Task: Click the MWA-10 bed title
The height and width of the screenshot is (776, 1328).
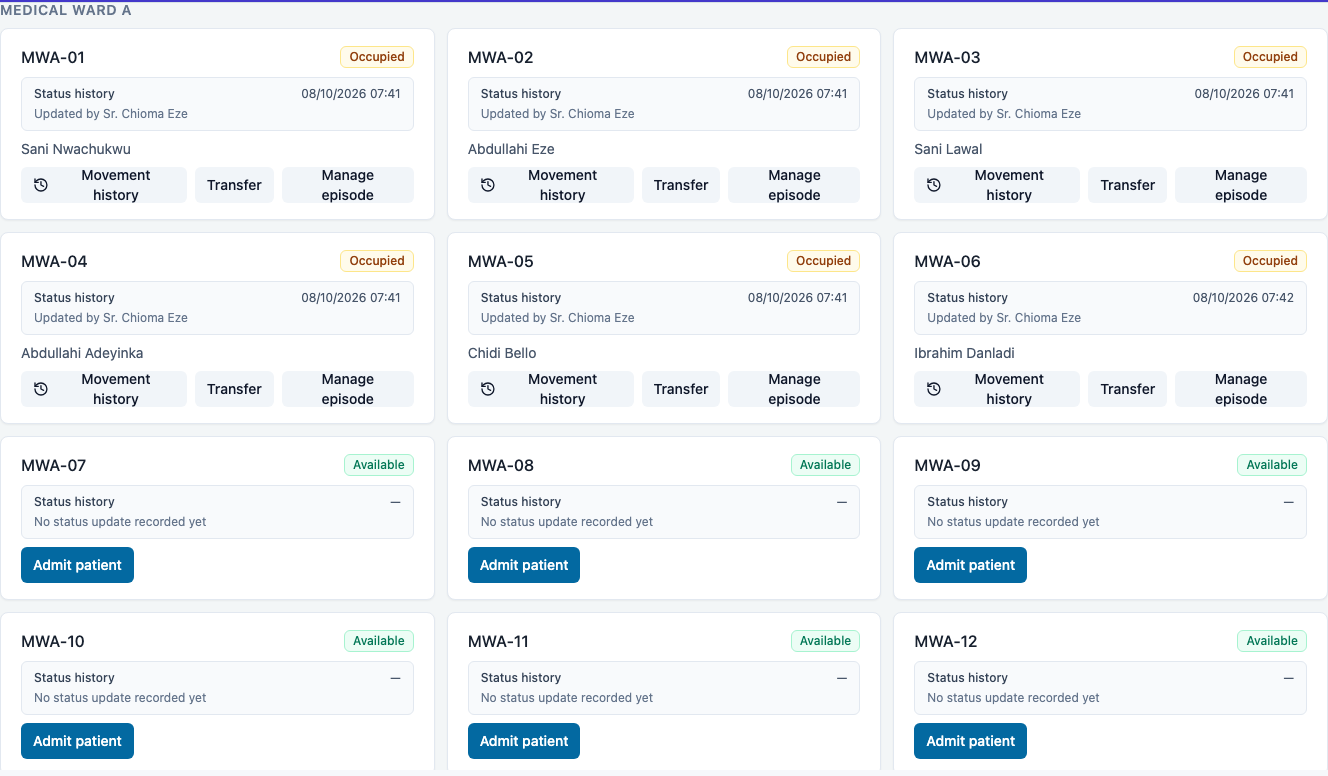Action: [53, 641]
